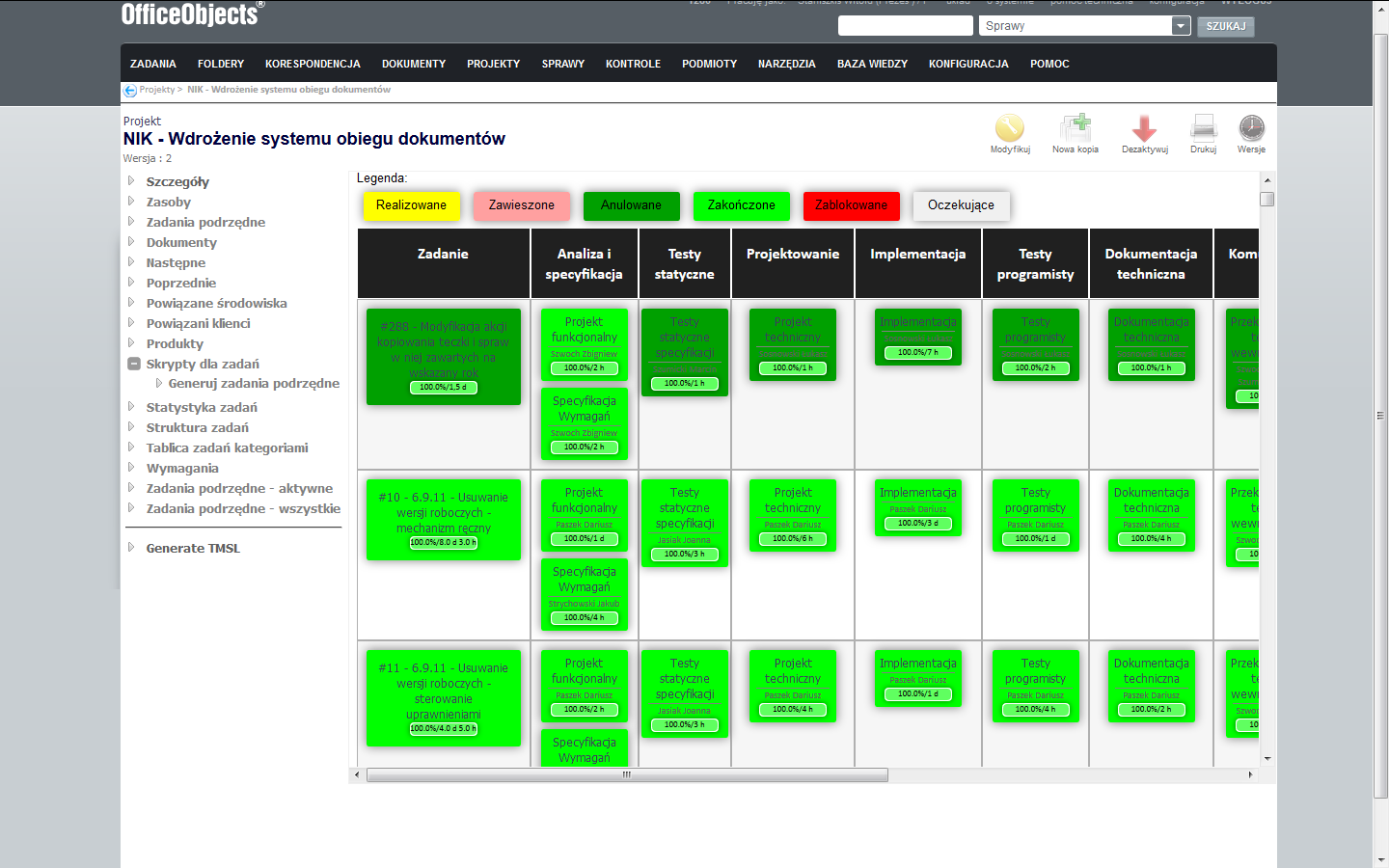Click Generate TMSL in sidebar
This screenshot has height=868, width=1389.
tap(193, 548)
